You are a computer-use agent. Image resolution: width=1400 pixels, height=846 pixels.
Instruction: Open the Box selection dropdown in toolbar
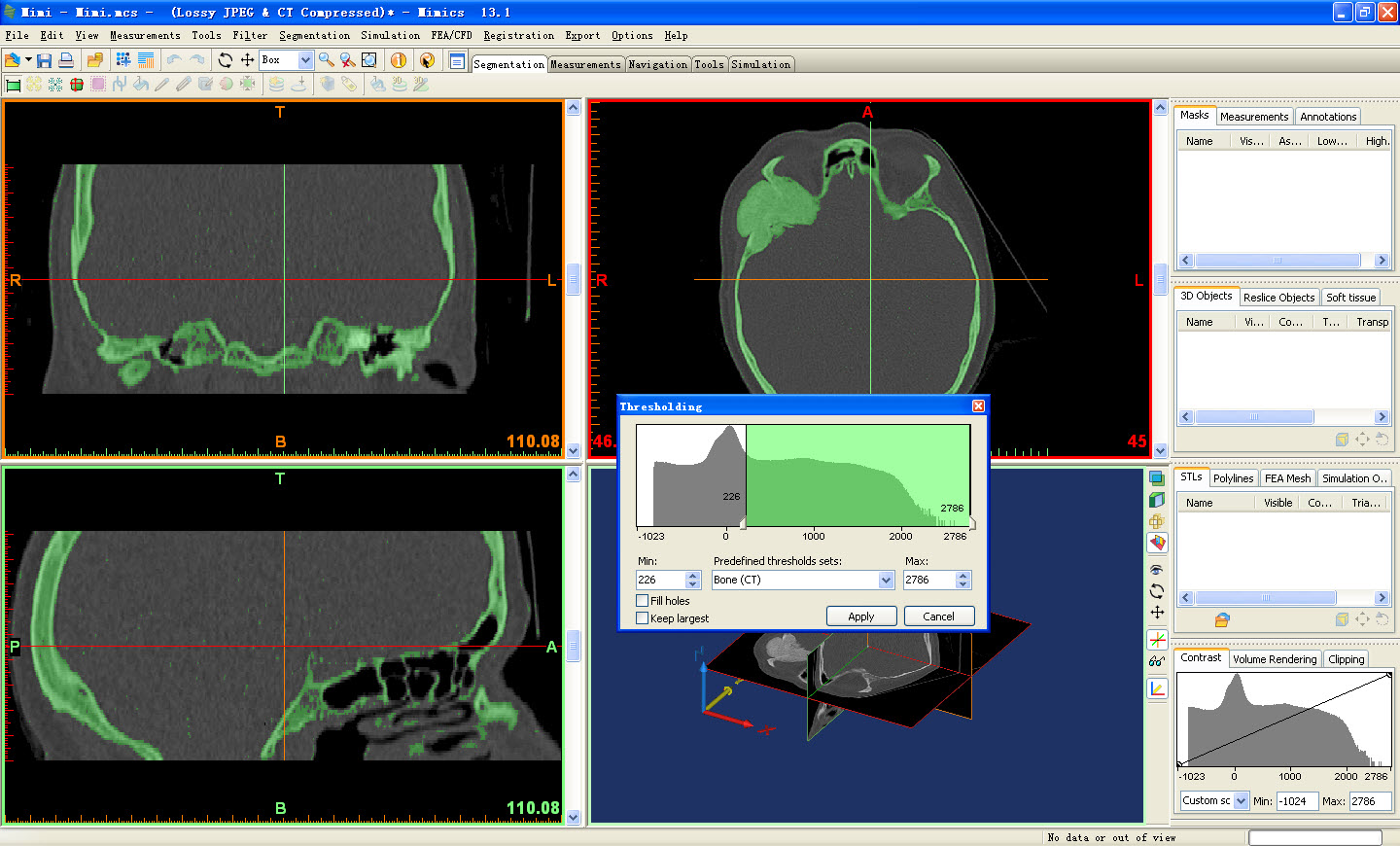pos(305,60)
